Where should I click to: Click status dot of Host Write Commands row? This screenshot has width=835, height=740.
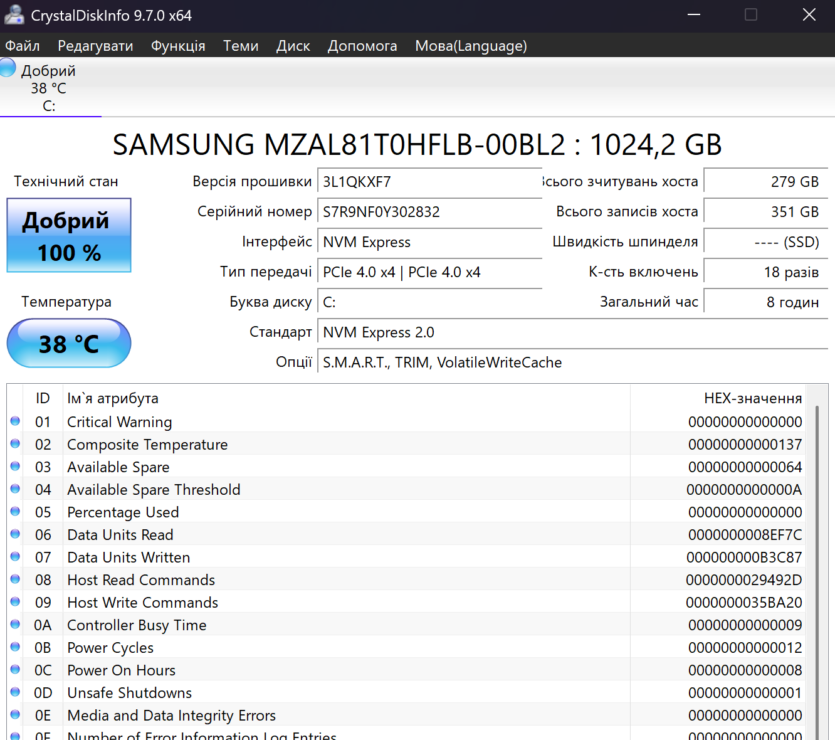click(15, 602)
